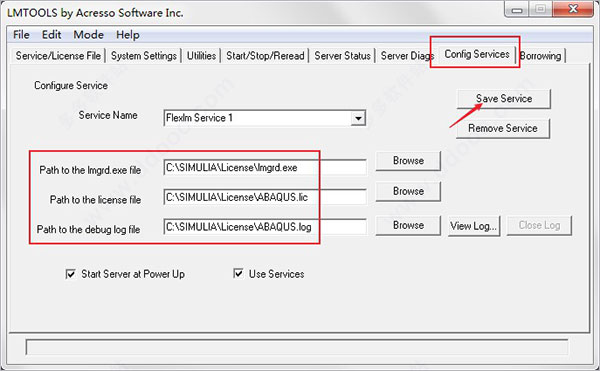600x371 pixels.
Task: Minimize the LMTOOLS window
Action: [x=517, y=10]
